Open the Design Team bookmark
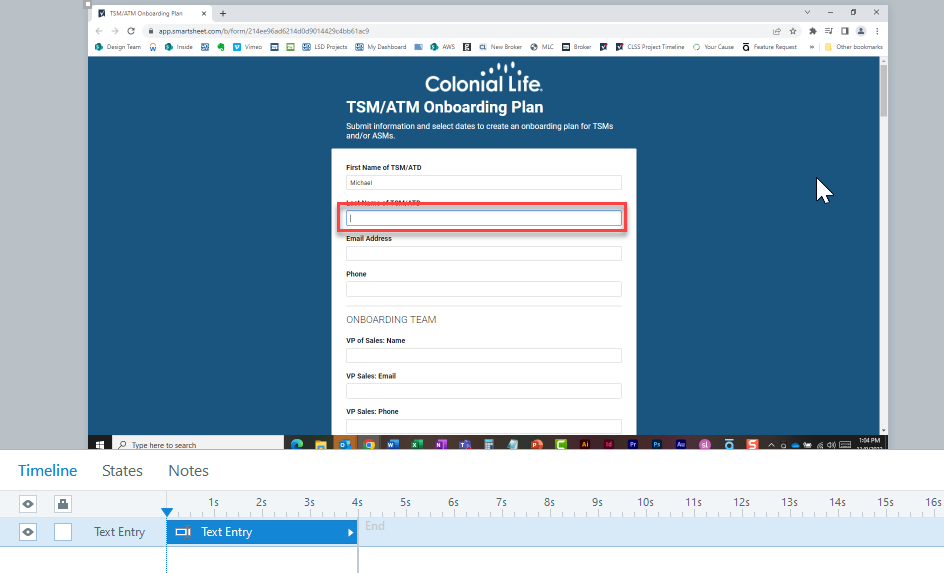 (x=118, y=47)
